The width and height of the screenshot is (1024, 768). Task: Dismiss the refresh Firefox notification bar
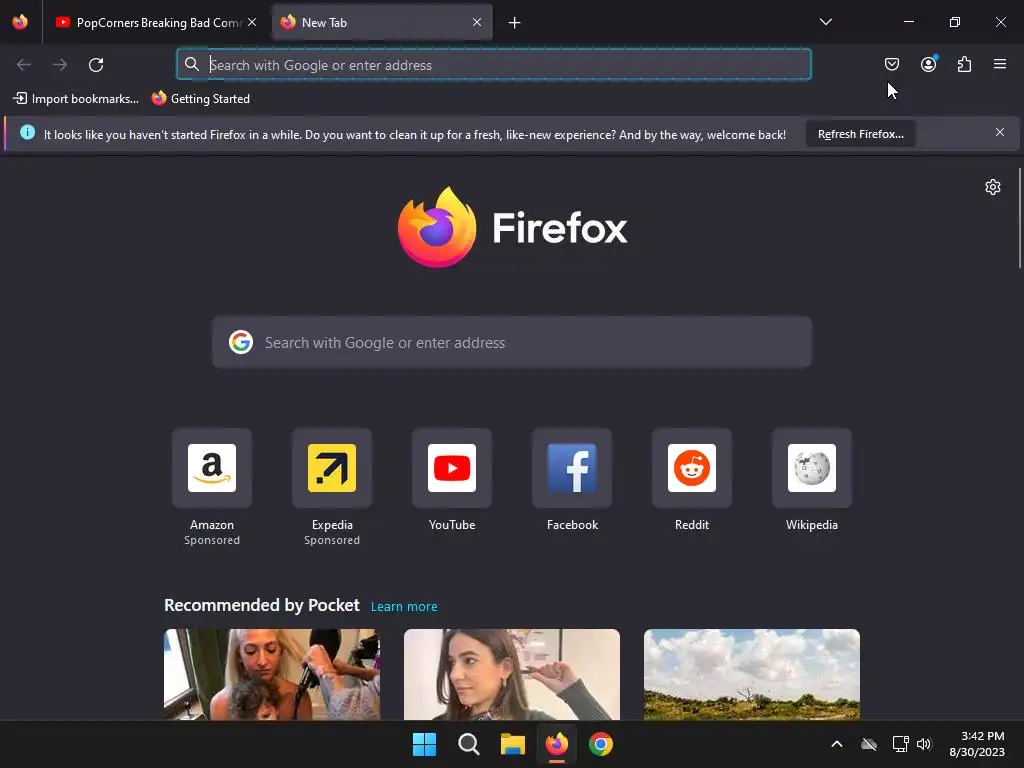tap(1000, 133)
